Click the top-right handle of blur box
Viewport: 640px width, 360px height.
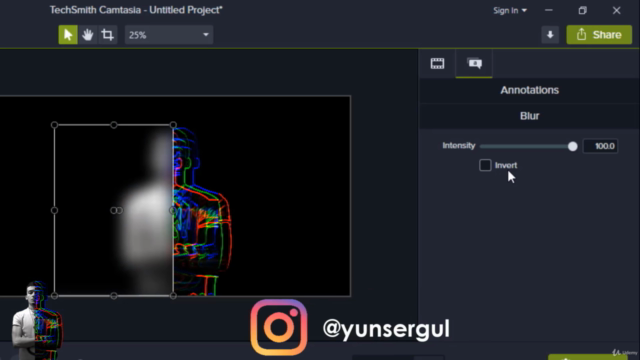tap(173, 125)
